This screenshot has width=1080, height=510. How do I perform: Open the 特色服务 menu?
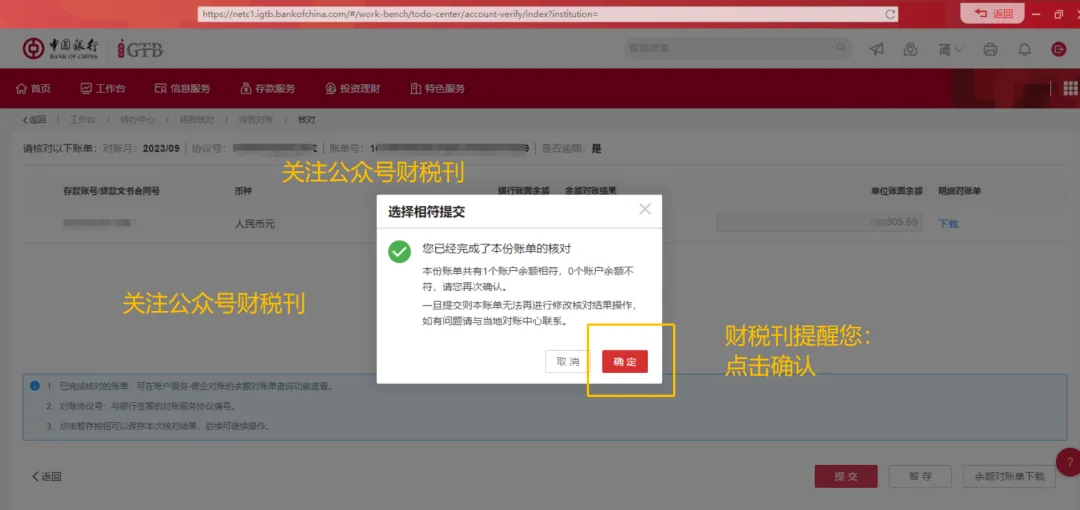(437, 88)
